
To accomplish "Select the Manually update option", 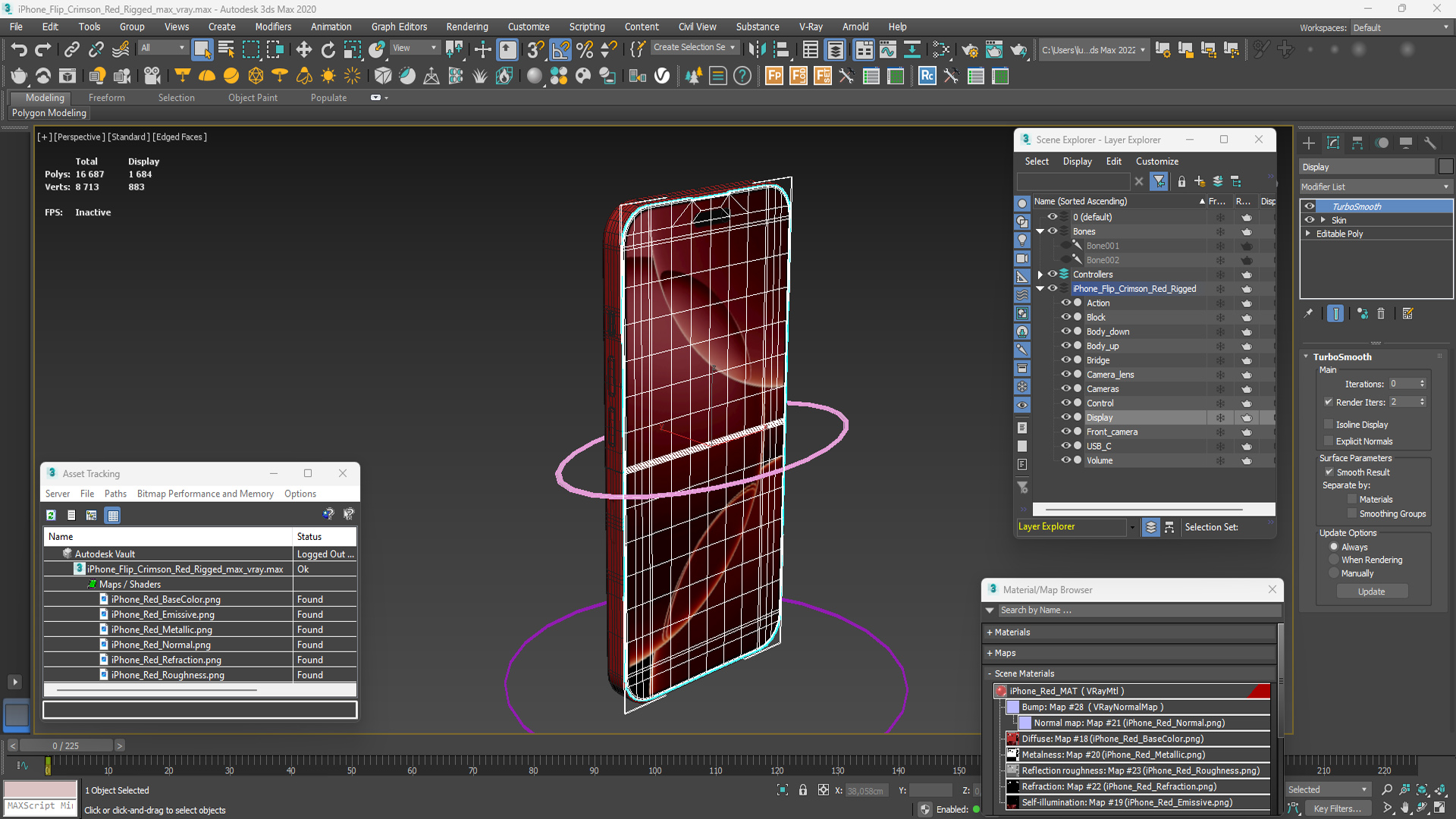I will [x=1334, y=573].
